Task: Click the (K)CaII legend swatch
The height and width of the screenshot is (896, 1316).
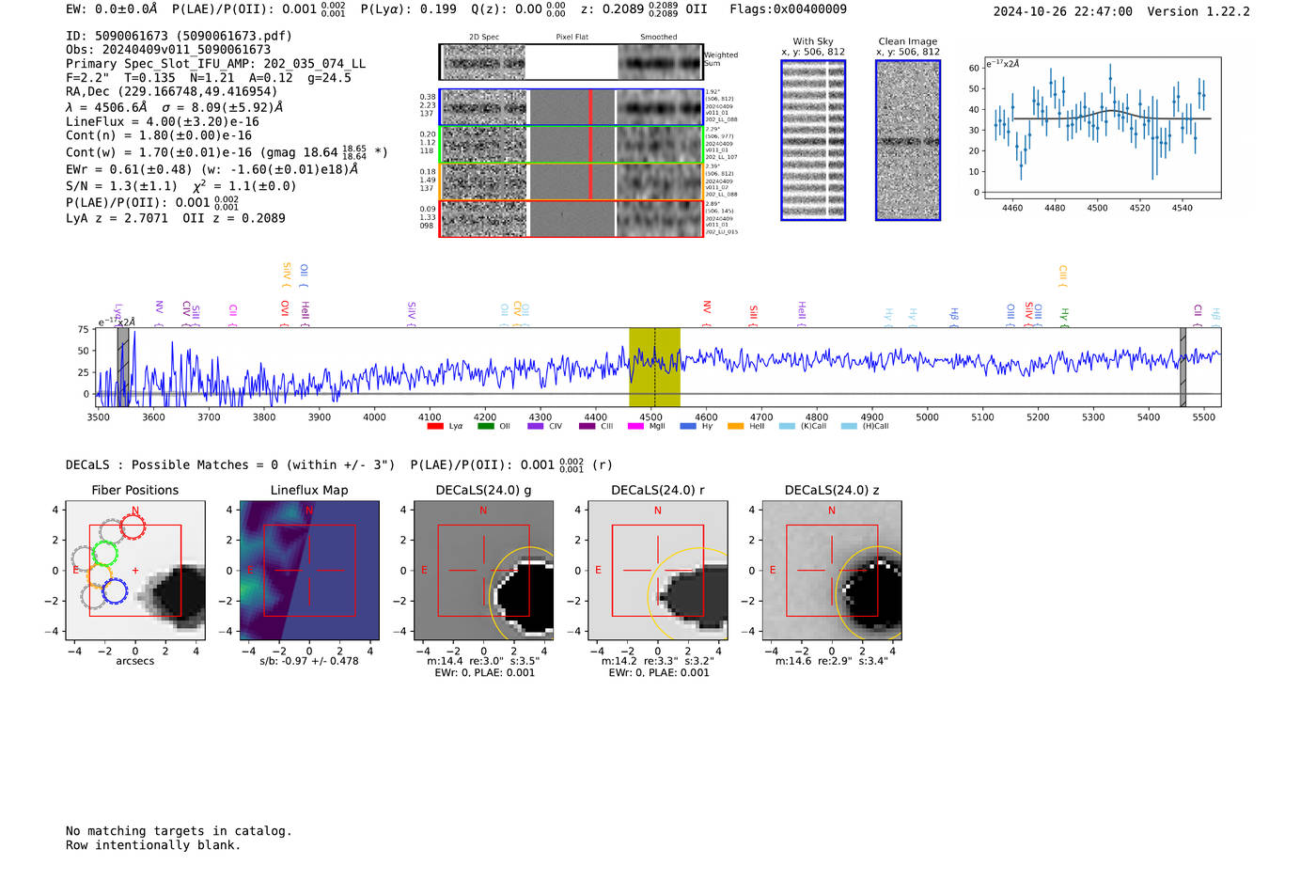Action: 787,426
